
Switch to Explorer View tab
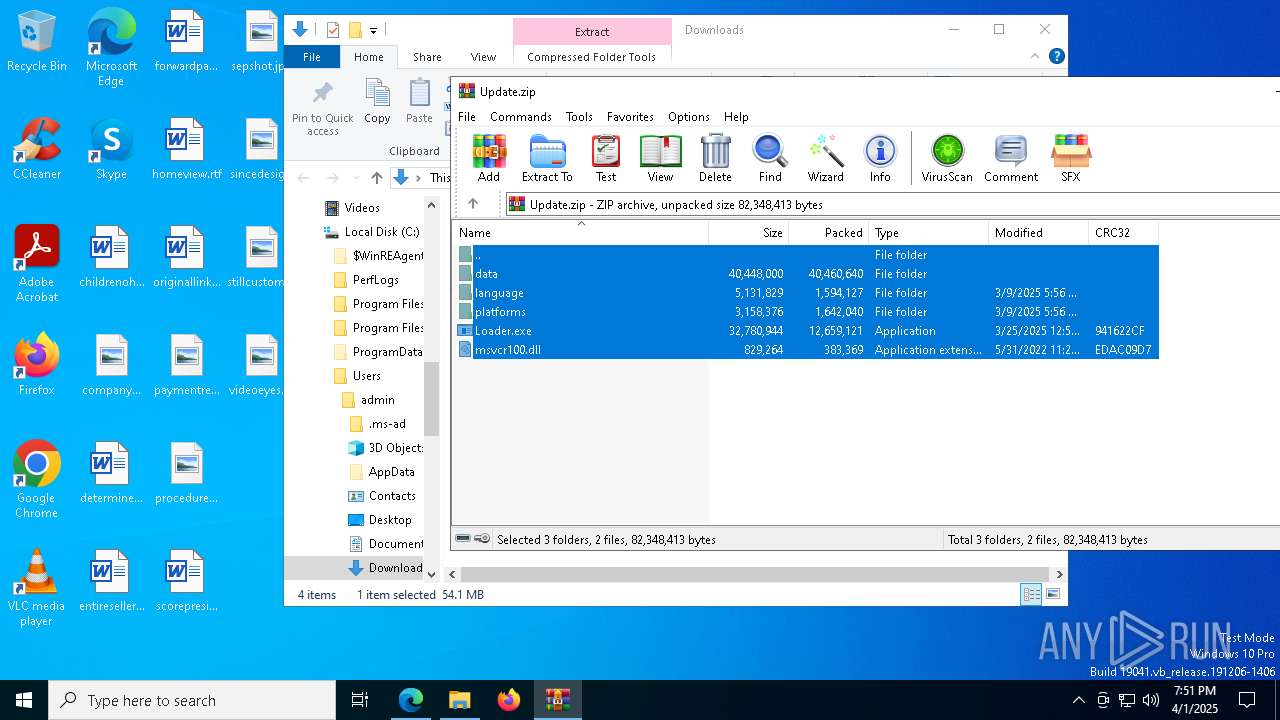tap(483, 57)
